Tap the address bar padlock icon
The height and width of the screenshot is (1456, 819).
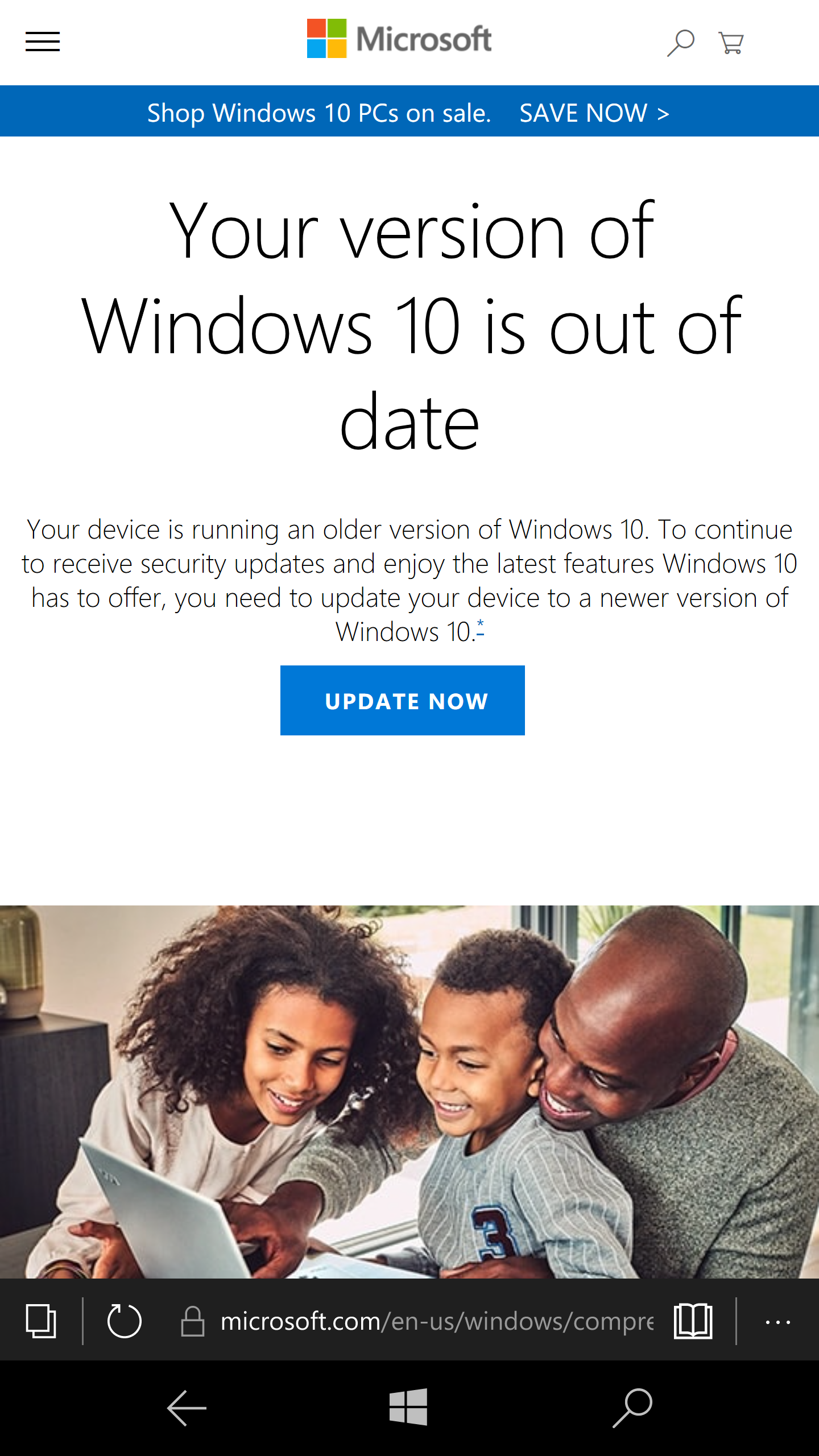pos(192,1321)
